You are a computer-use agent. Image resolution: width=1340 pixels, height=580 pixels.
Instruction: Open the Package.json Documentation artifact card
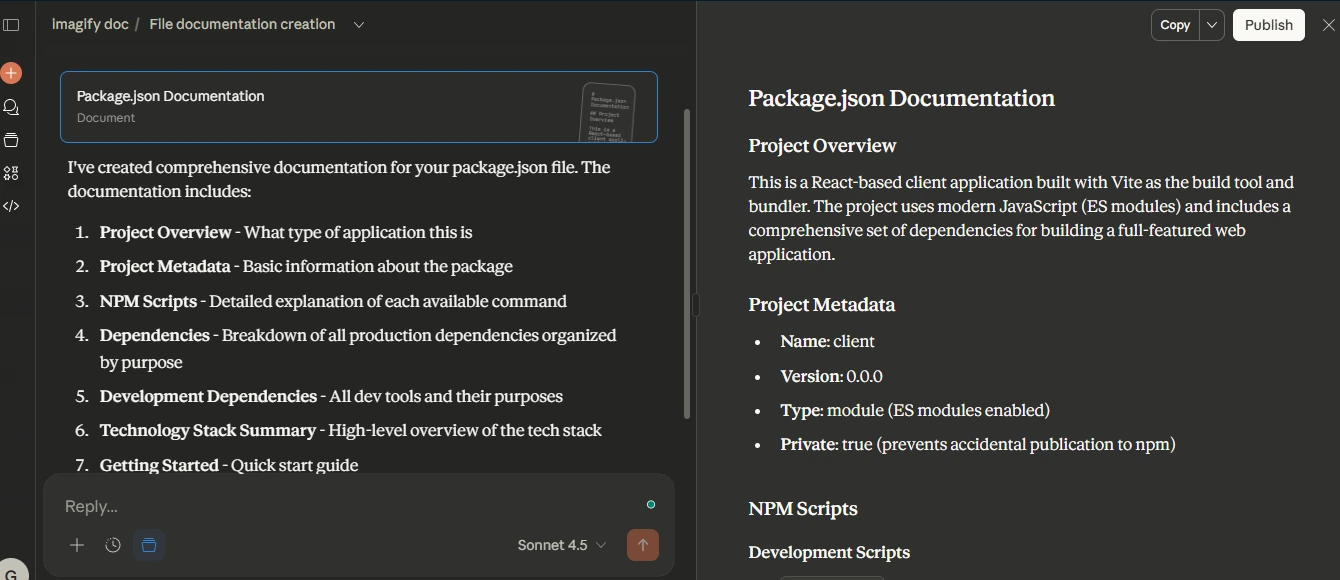(x=358, y=107)
